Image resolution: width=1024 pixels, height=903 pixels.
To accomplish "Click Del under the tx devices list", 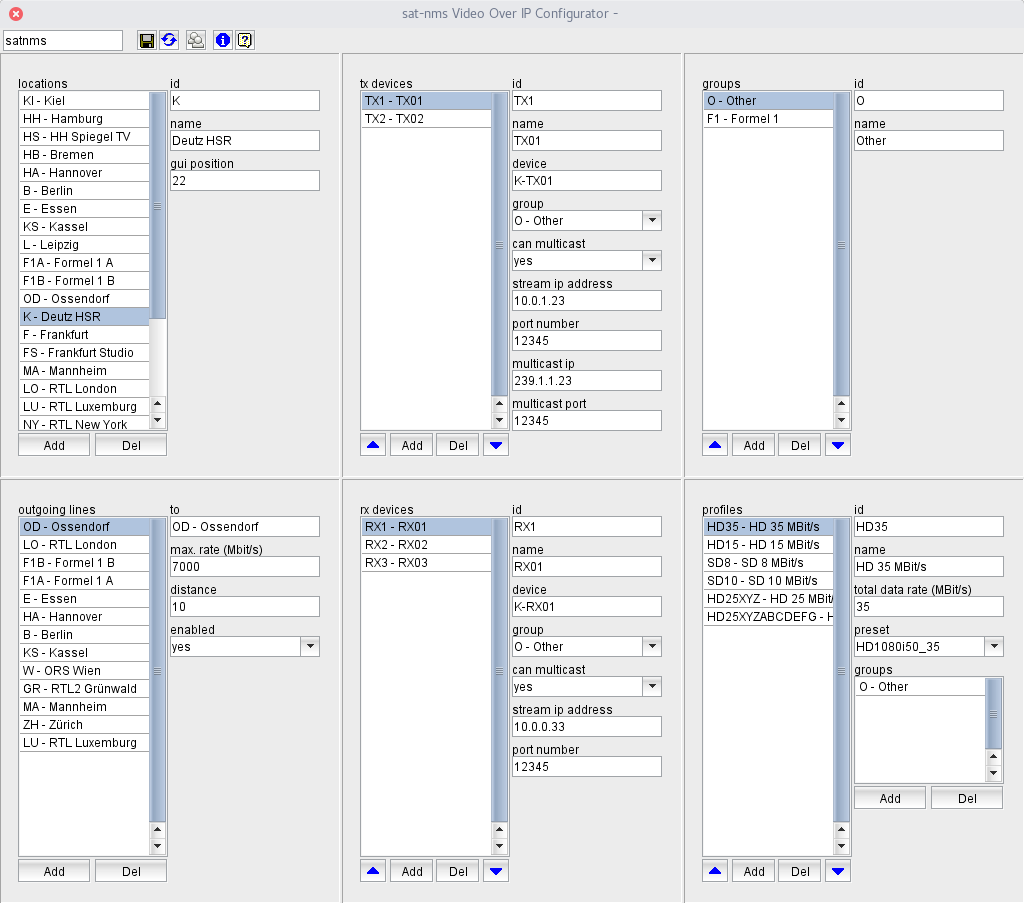I will point(457,444).
